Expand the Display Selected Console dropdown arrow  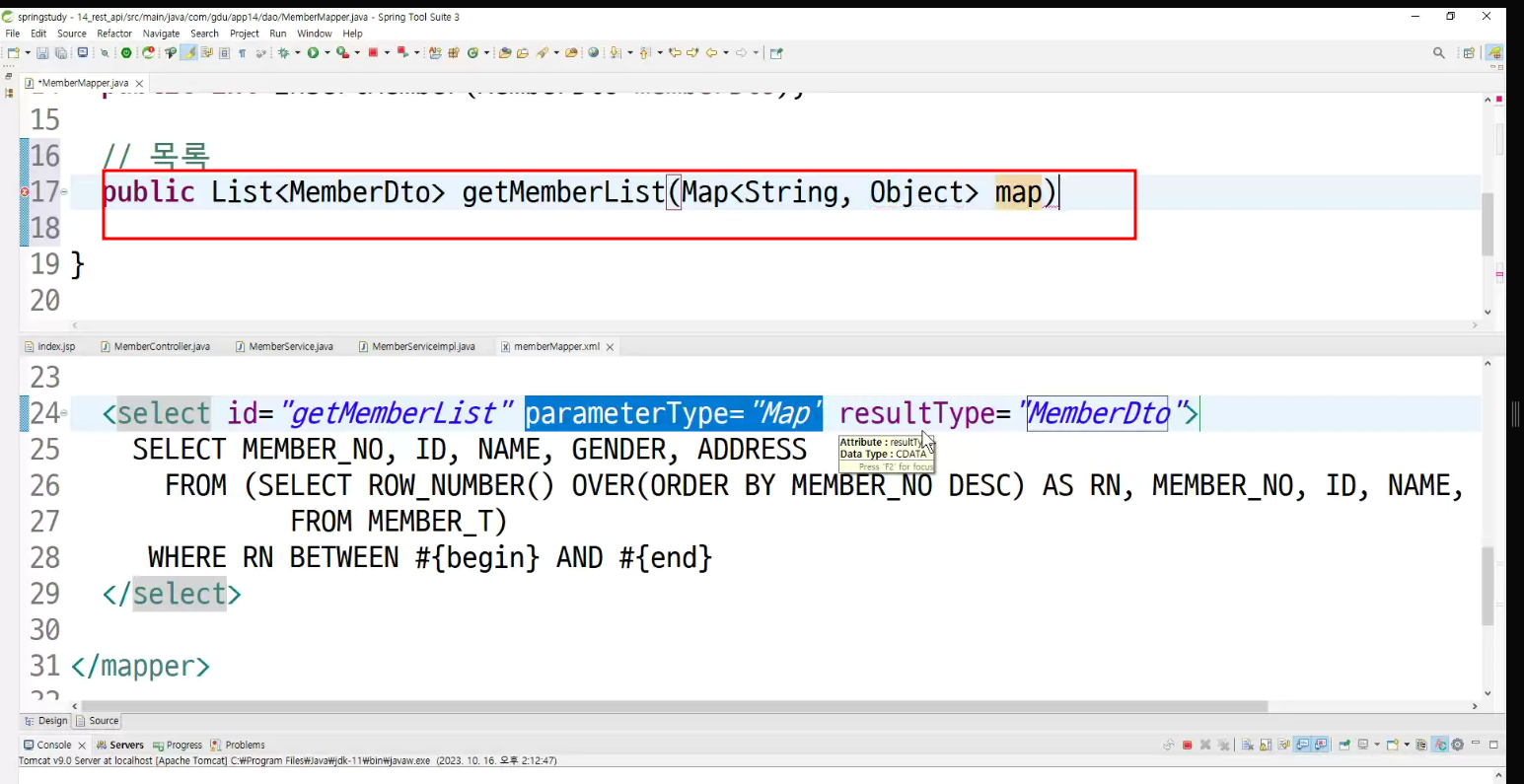tap(1376, 745)
